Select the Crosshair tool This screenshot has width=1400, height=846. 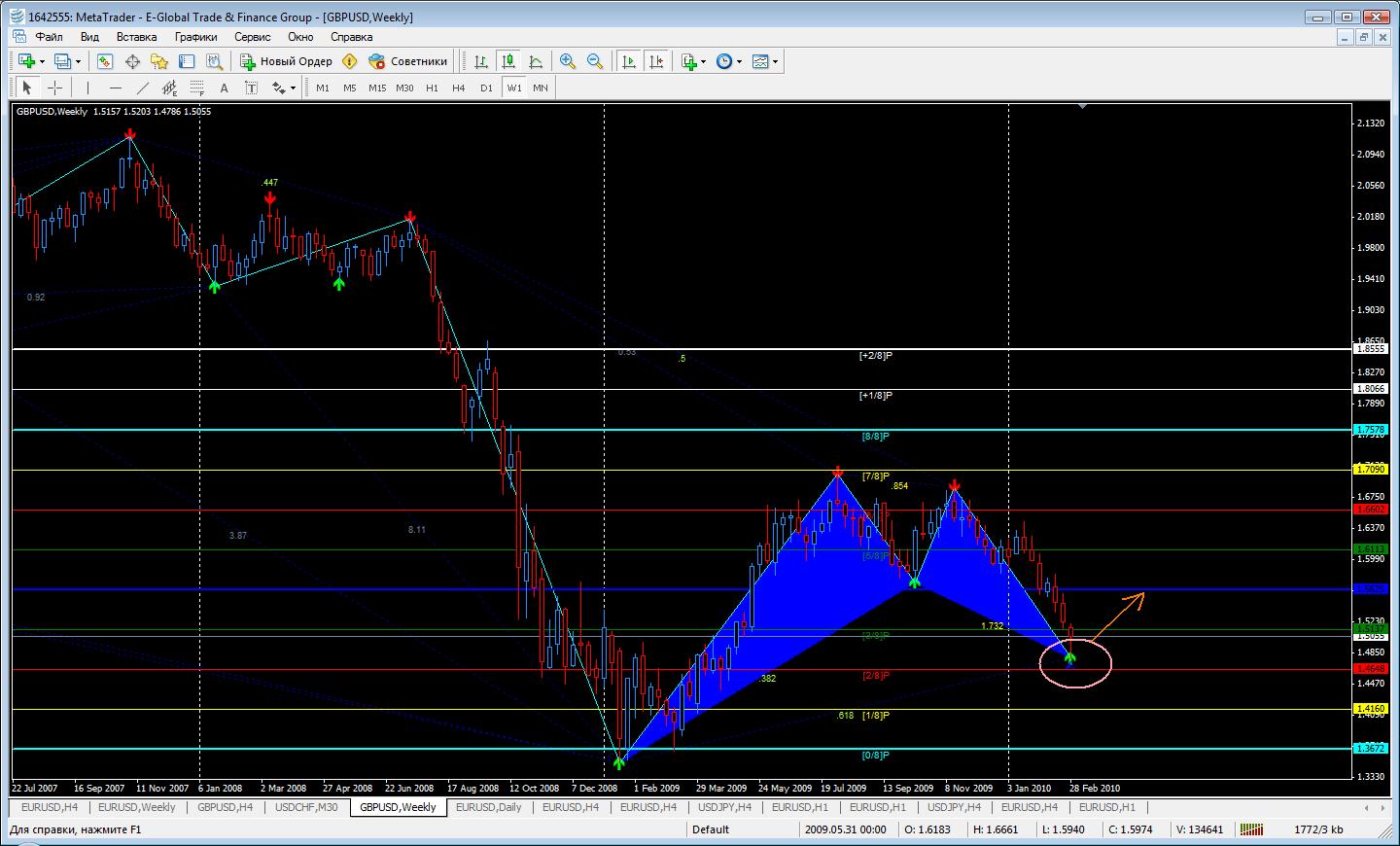coord(54,88)
